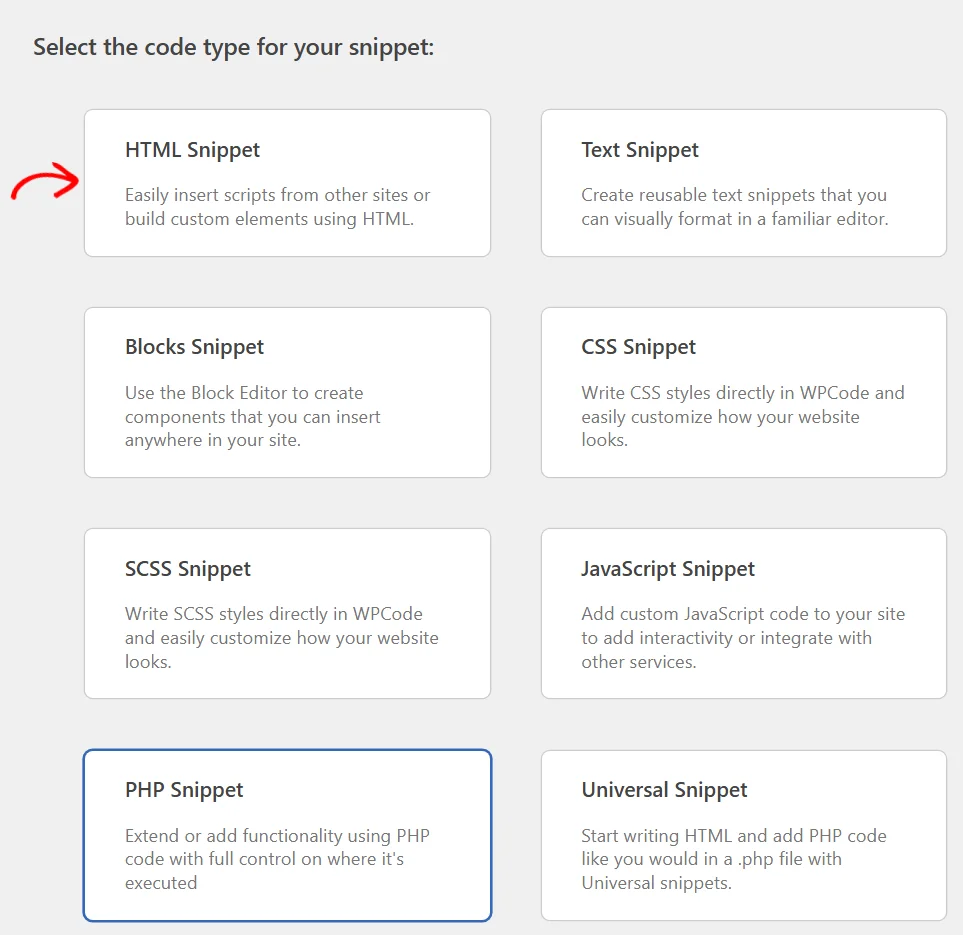The image size is (963, 935).
Task: Click description 'Easily insert scripts from other sites'
Action: [267, 195]
